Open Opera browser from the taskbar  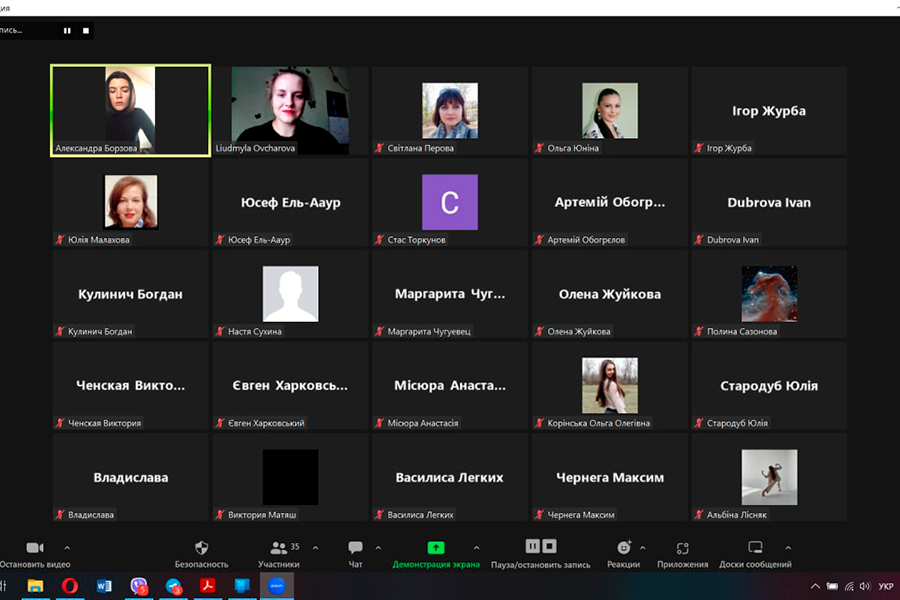point(69,586)
